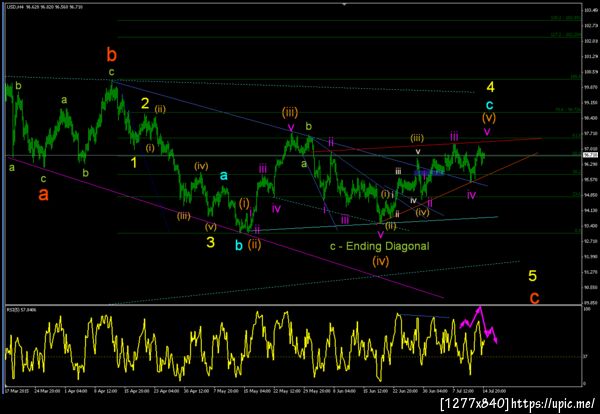
Task: Click the 102.79 price axis value
Action: [590, 26]
